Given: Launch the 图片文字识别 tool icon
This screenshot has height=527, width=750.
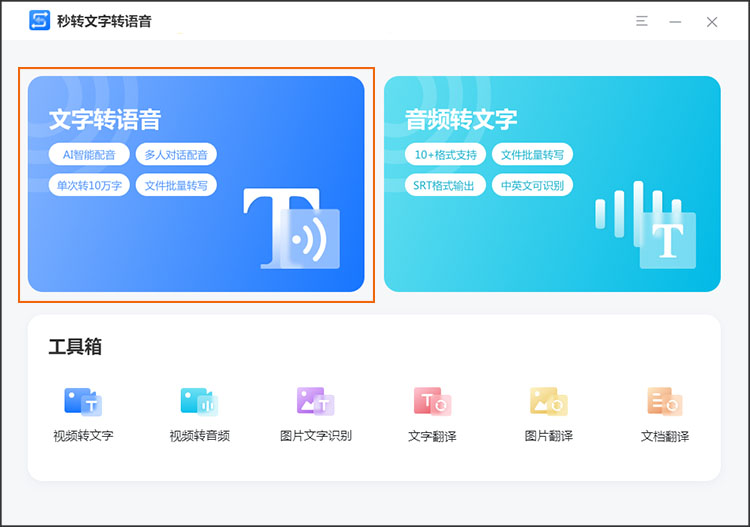Looking at the screenshot, I should pos(316,402).
